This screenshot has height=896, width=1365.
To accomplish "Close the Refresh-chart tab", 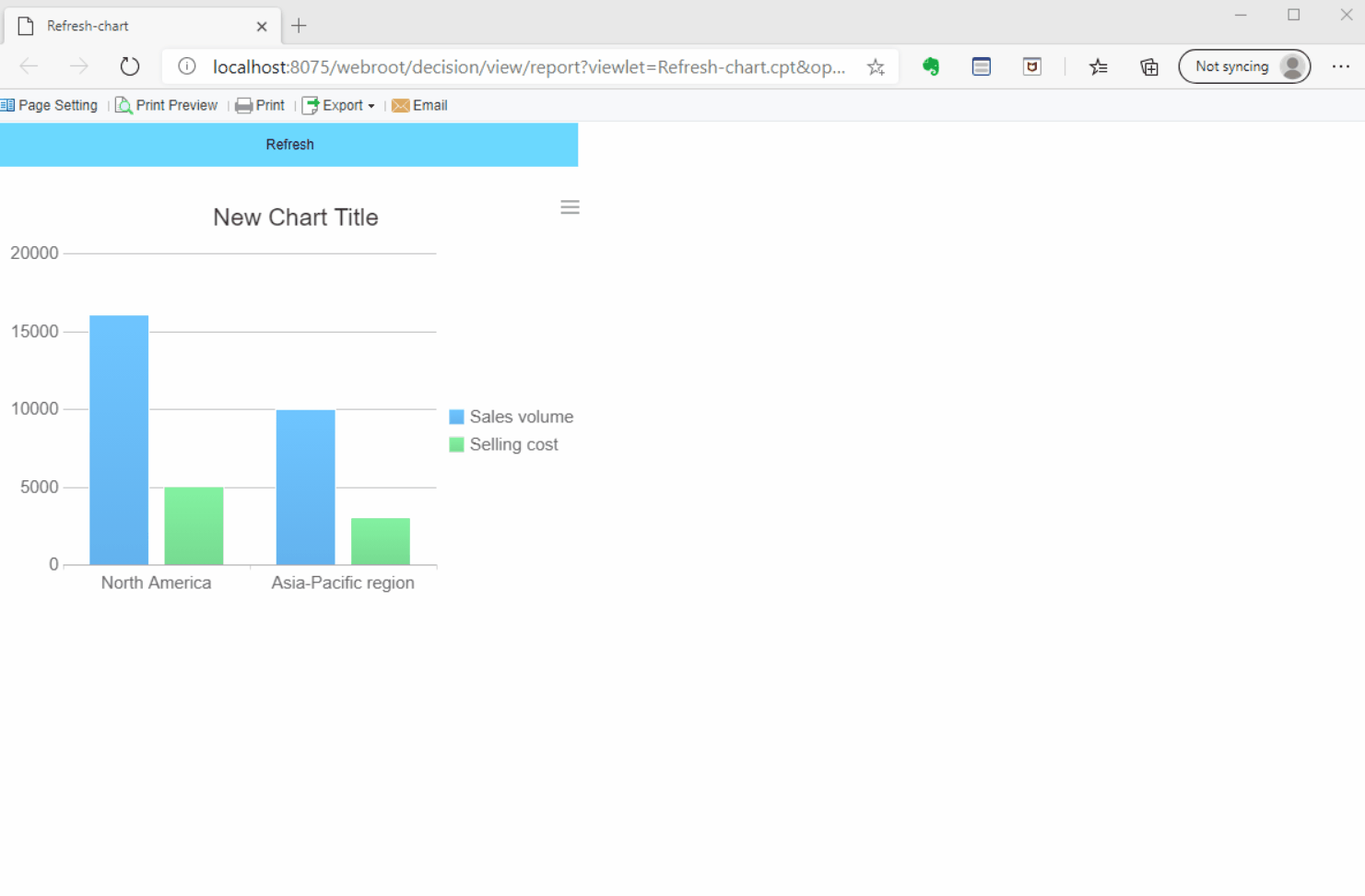I will coord(262,26).
